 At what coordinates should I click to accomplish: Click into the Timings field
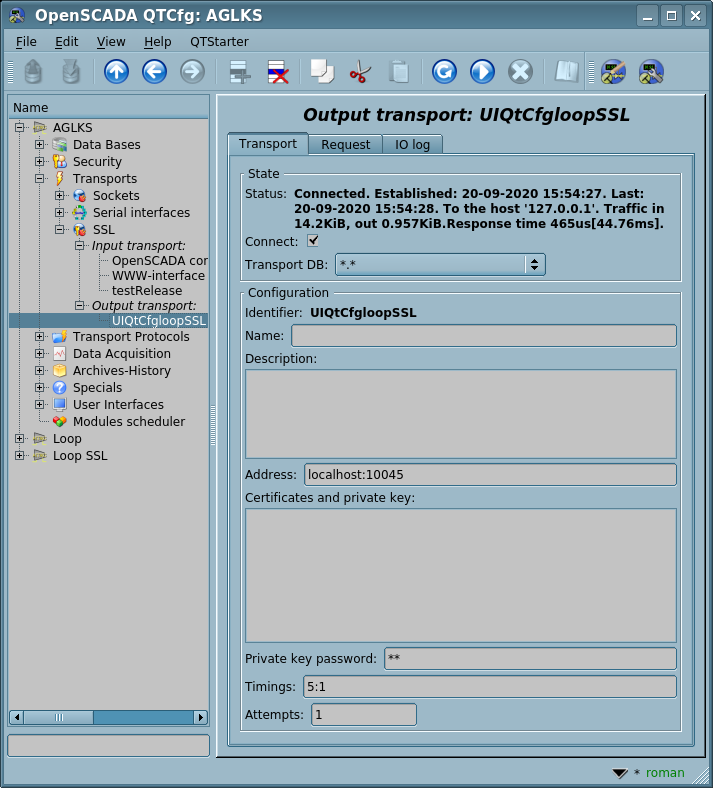(x=490, y=687)
